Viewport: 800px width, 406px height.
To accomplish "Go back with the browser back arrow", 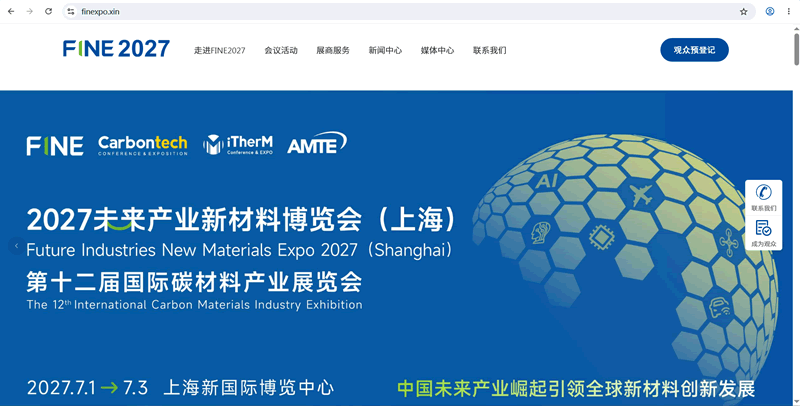I will click(x=11, y=11).
